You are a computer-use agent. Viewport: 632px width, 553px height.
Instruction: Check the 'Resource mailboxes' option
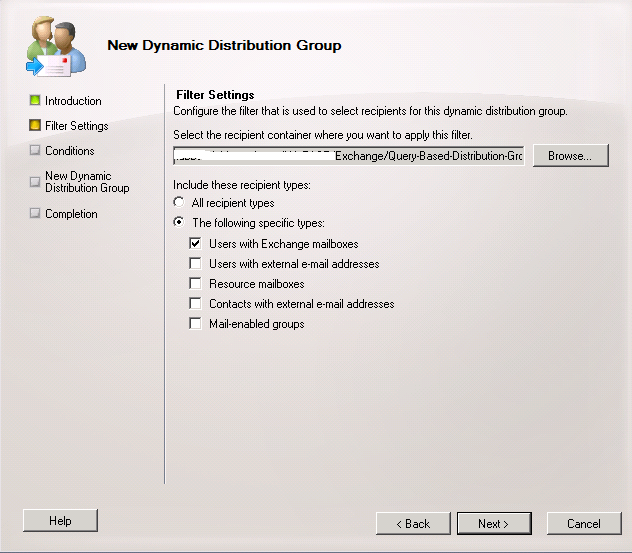point(196,284)
